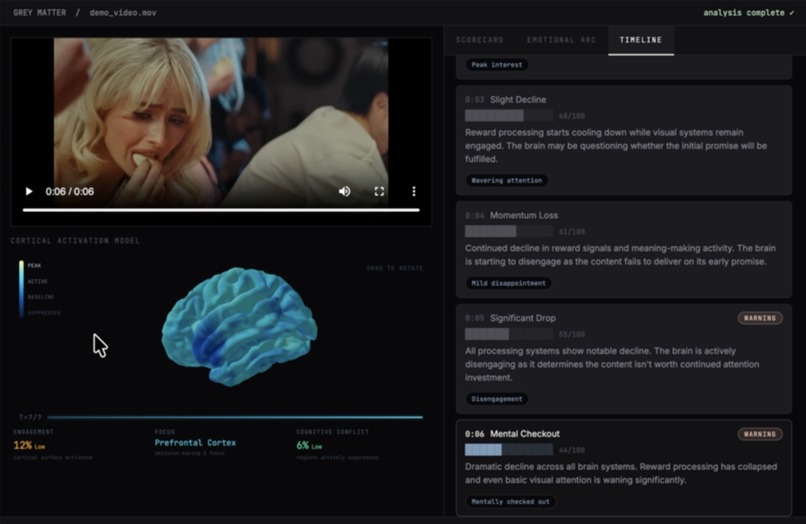Screen dimensions: 806x524
Task: Click the 3D brain activation model
Action: [x=239, y=326]
